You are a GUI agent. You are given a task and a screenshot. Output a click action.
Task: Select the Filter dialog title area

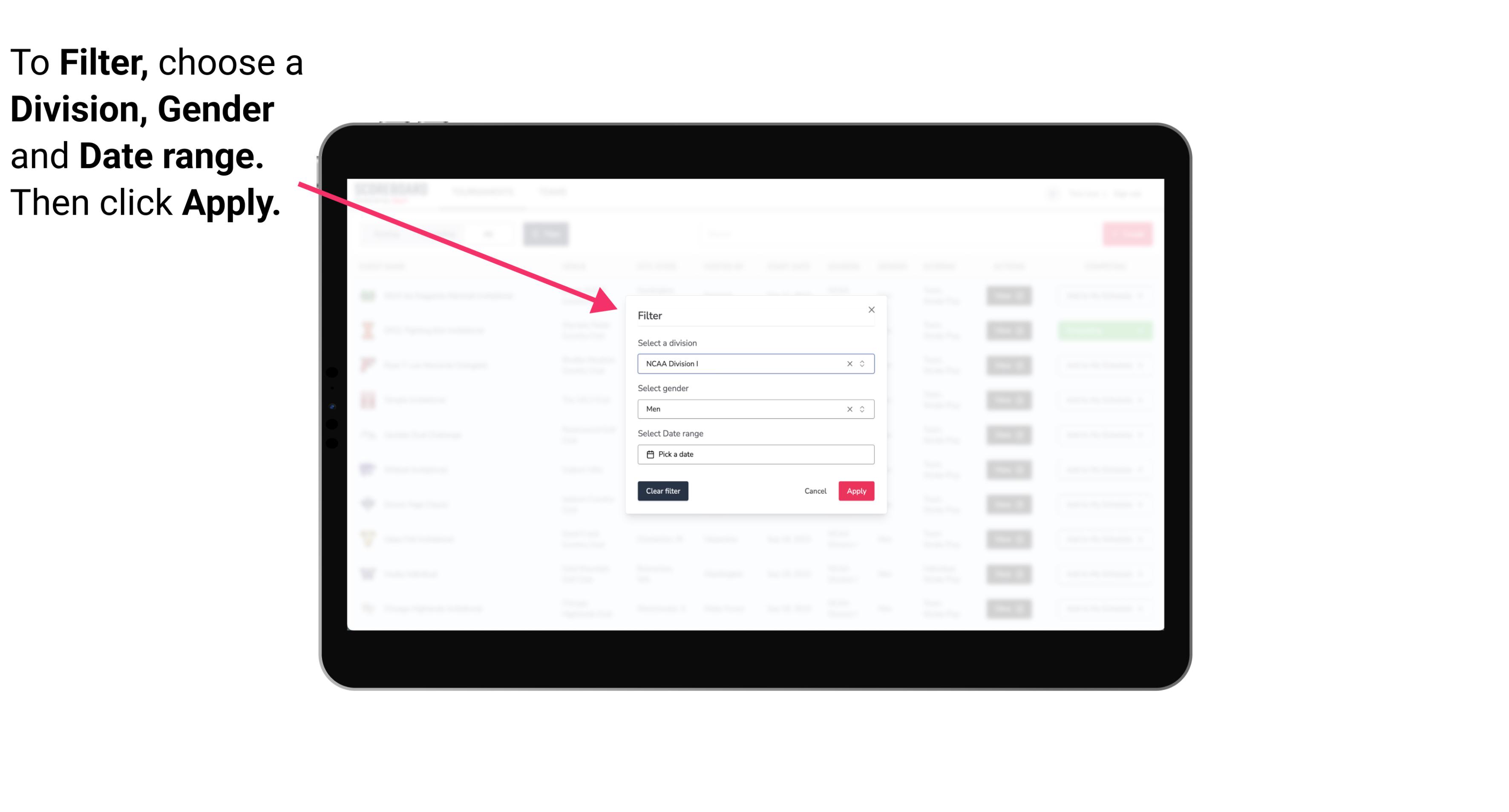650,315
